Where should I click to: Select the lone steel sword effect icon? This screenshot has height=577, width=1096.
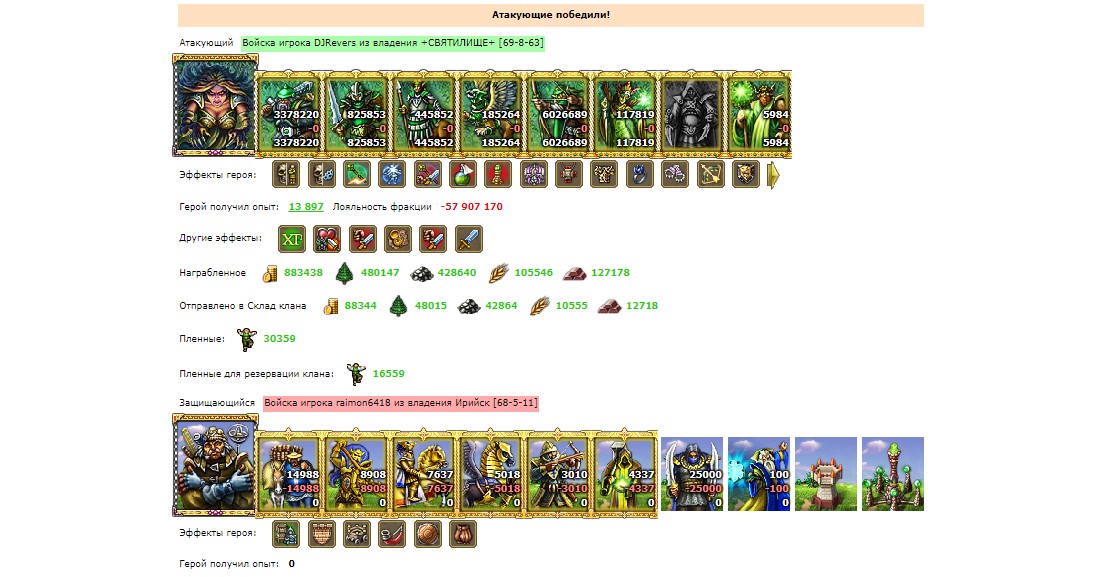coord(468,239)
